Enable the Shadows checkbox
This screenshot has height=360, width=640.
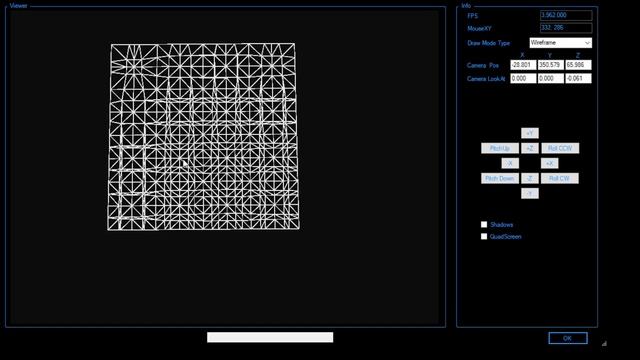pyautogui.click(x=484, y=224)
